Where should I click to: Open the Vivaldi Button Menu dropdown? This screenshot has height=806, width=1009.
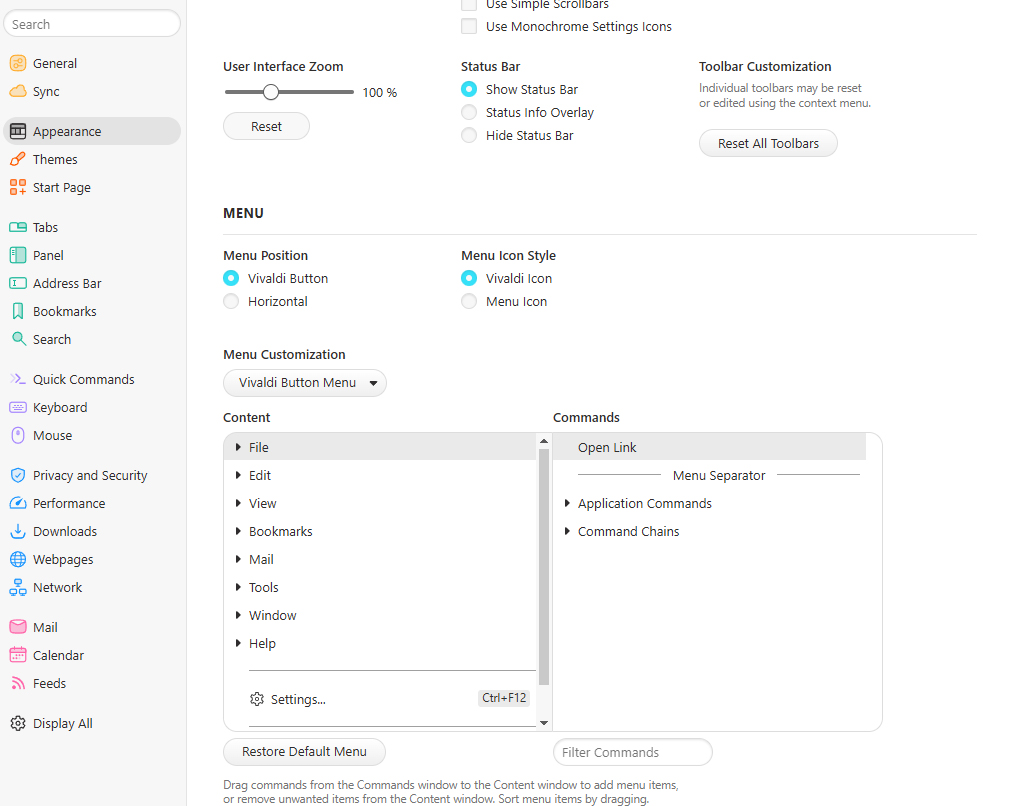(305, 383)
